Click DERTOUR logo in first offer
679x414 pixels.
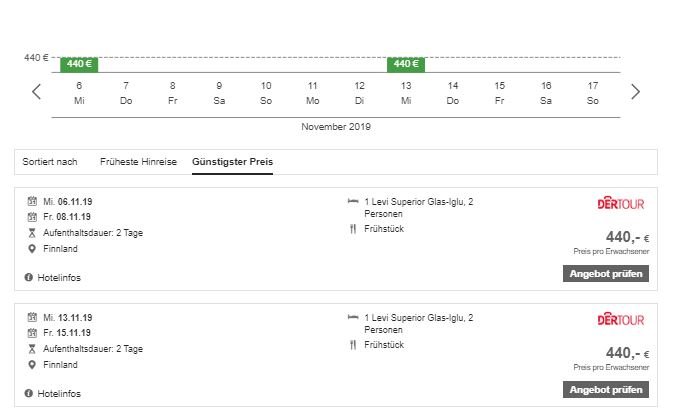pos(621,203)
